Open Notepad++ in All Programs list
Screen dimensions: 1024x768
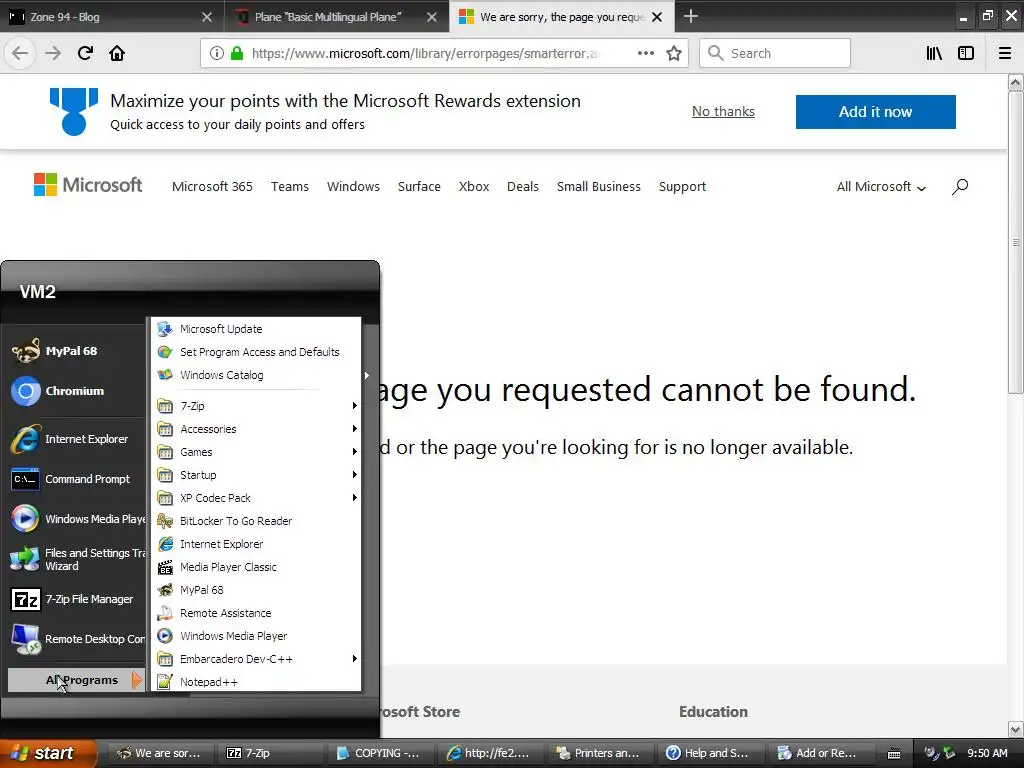coord(256,682)
